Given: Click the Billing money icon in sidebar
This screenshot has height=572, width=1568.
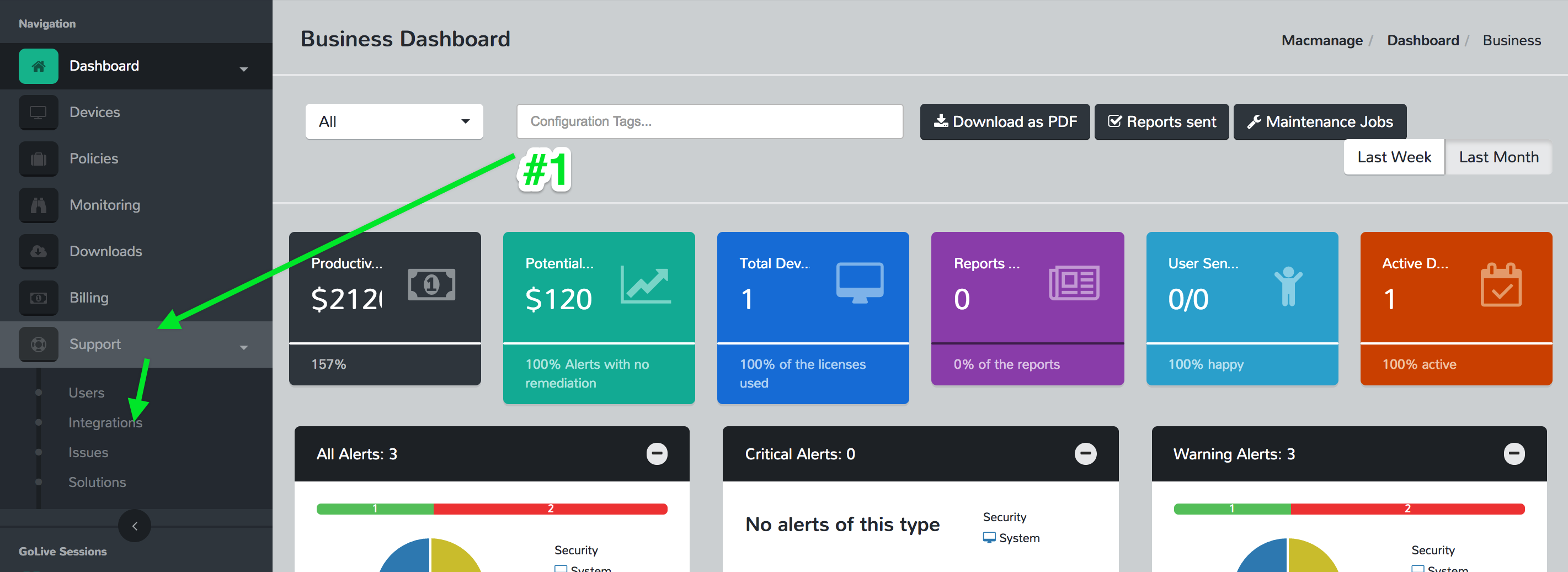Looking at the screenshot, I should (x=39, y=297).
